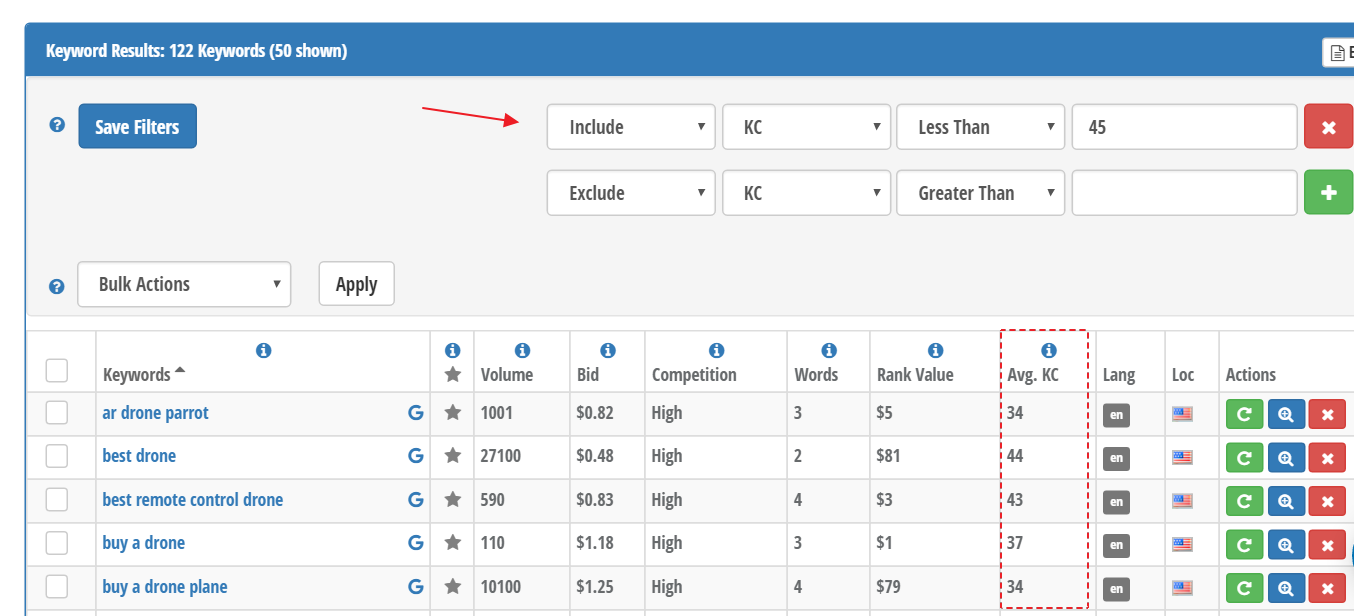Add a new filter with the green plus
The image size is (1354, 616).
coord(1328,192)
